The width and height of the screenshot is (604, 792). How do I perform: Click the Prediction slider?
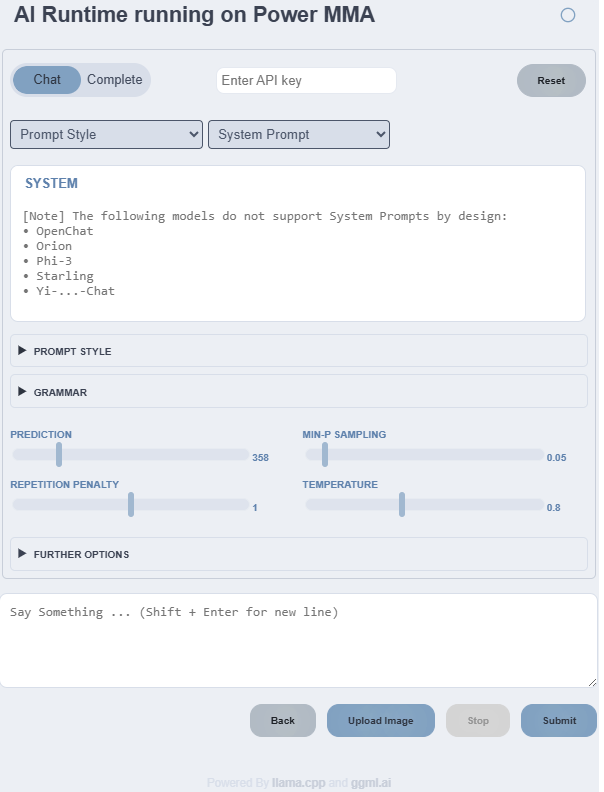tap(130, 455)
